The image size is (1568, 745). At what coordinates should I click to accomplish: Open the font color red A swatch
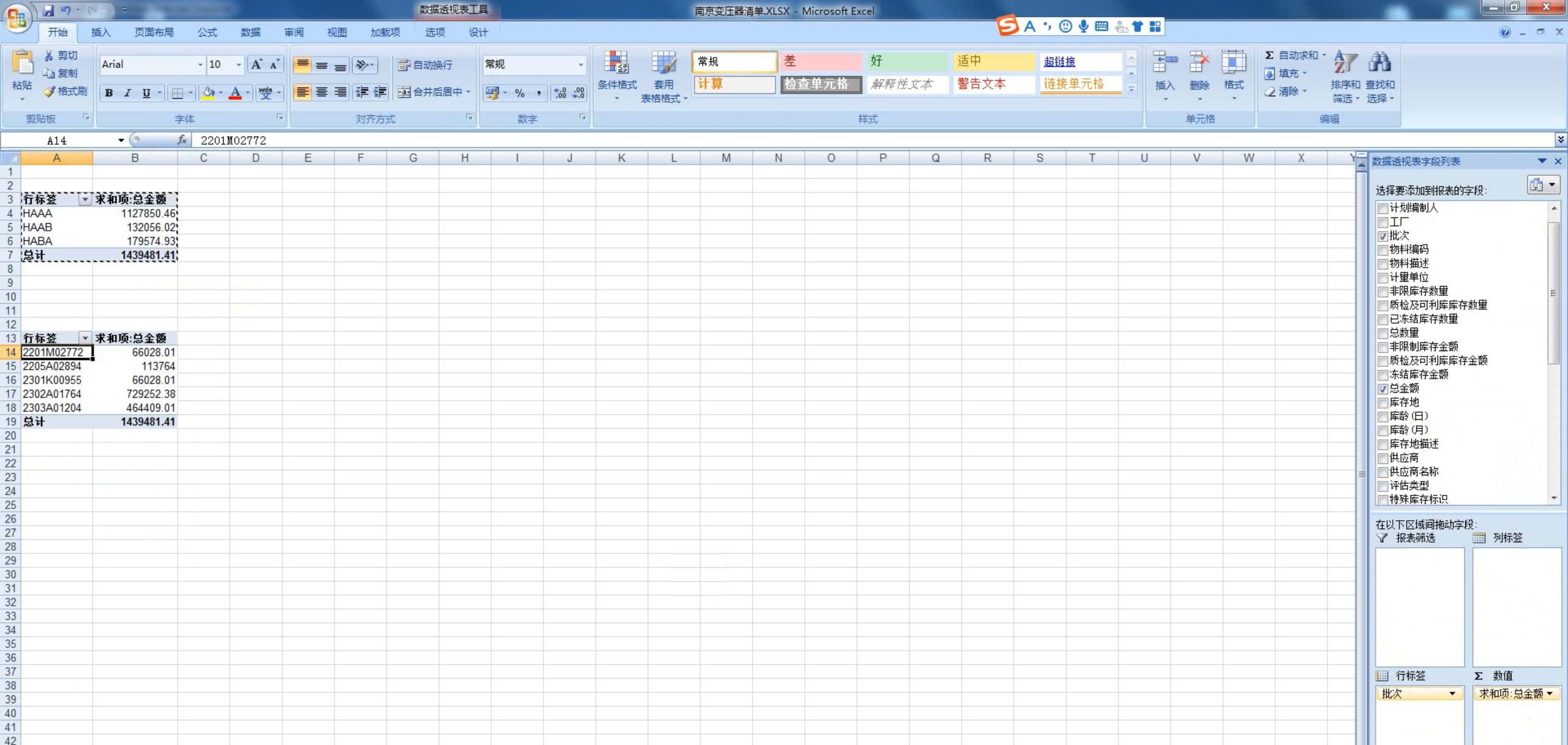point(235,93)
